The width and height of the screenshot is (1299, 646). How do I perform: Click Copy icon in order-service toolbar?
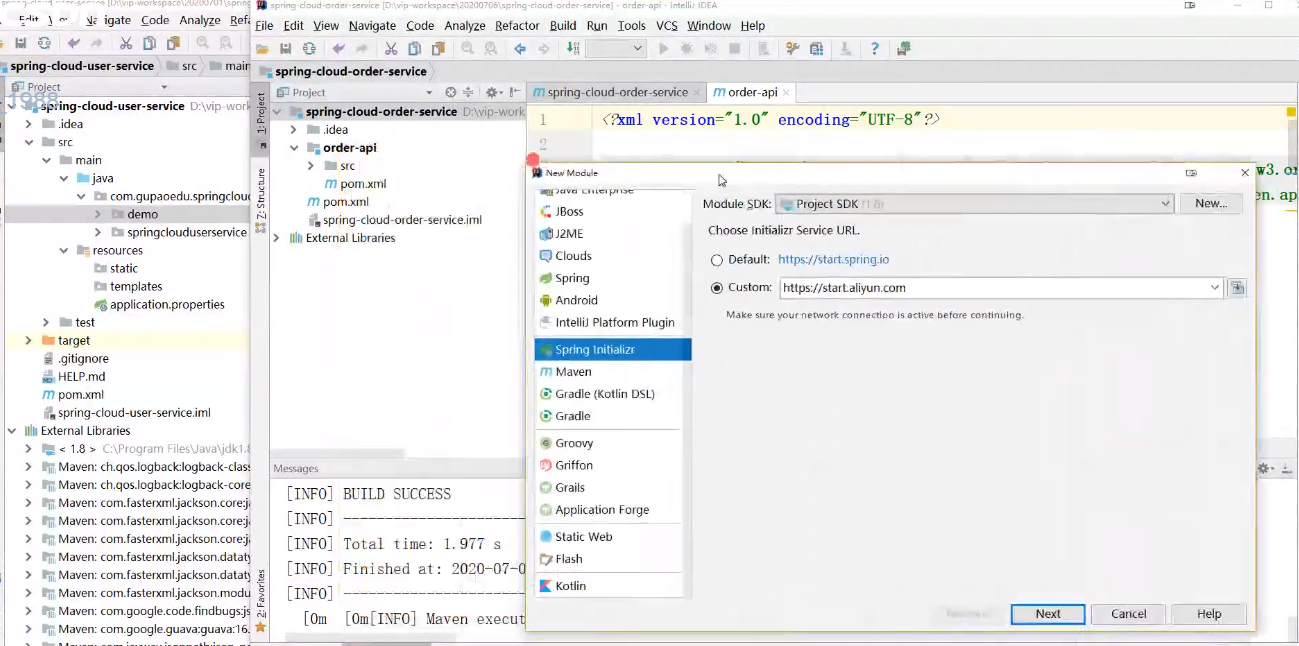click(x=414, y=49)
